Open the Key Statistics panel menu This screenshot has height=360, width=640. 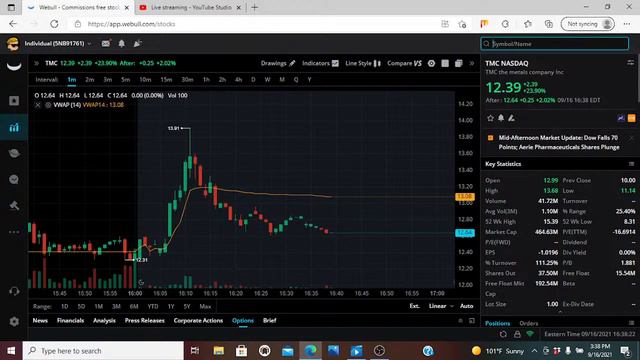pos(631,164)
